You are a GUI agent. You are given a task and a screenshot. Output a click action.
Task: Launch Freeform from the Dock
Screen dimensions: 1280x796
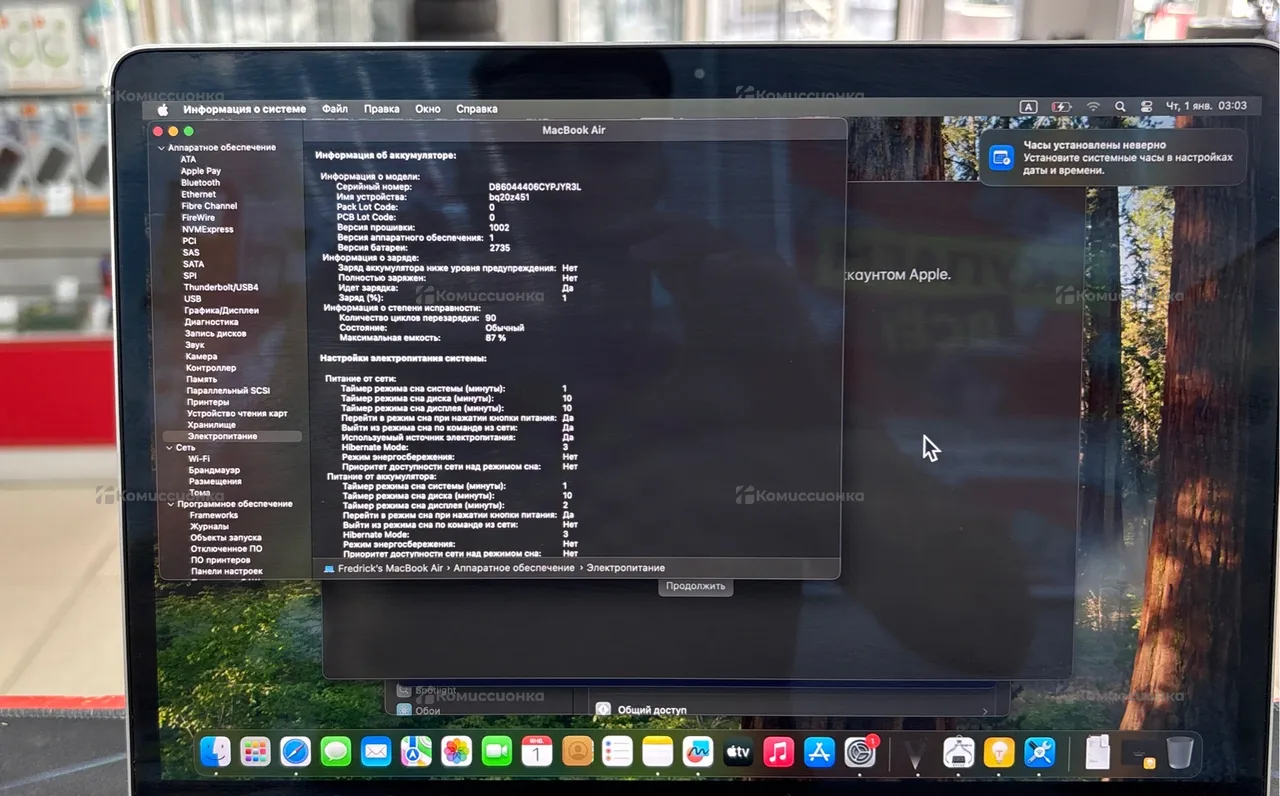[698, 751]
